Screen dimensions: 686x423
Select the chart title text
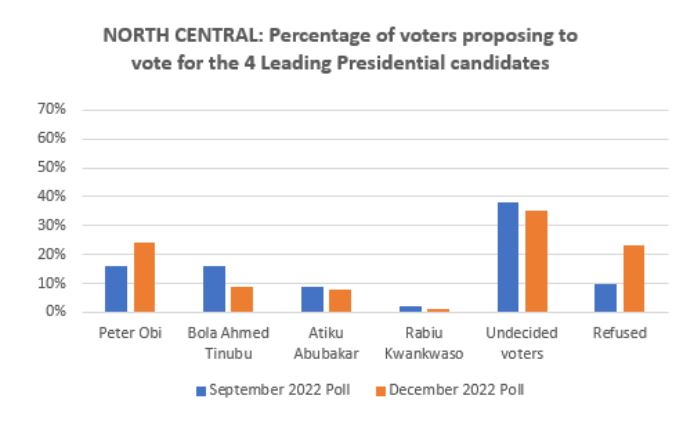point(345,47)
